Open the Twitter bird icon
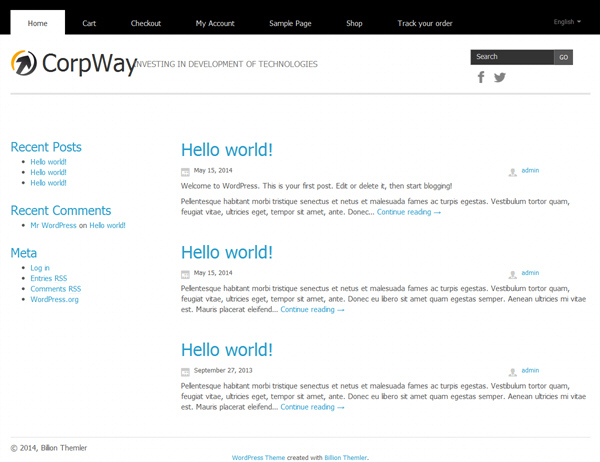 (499, 77)
